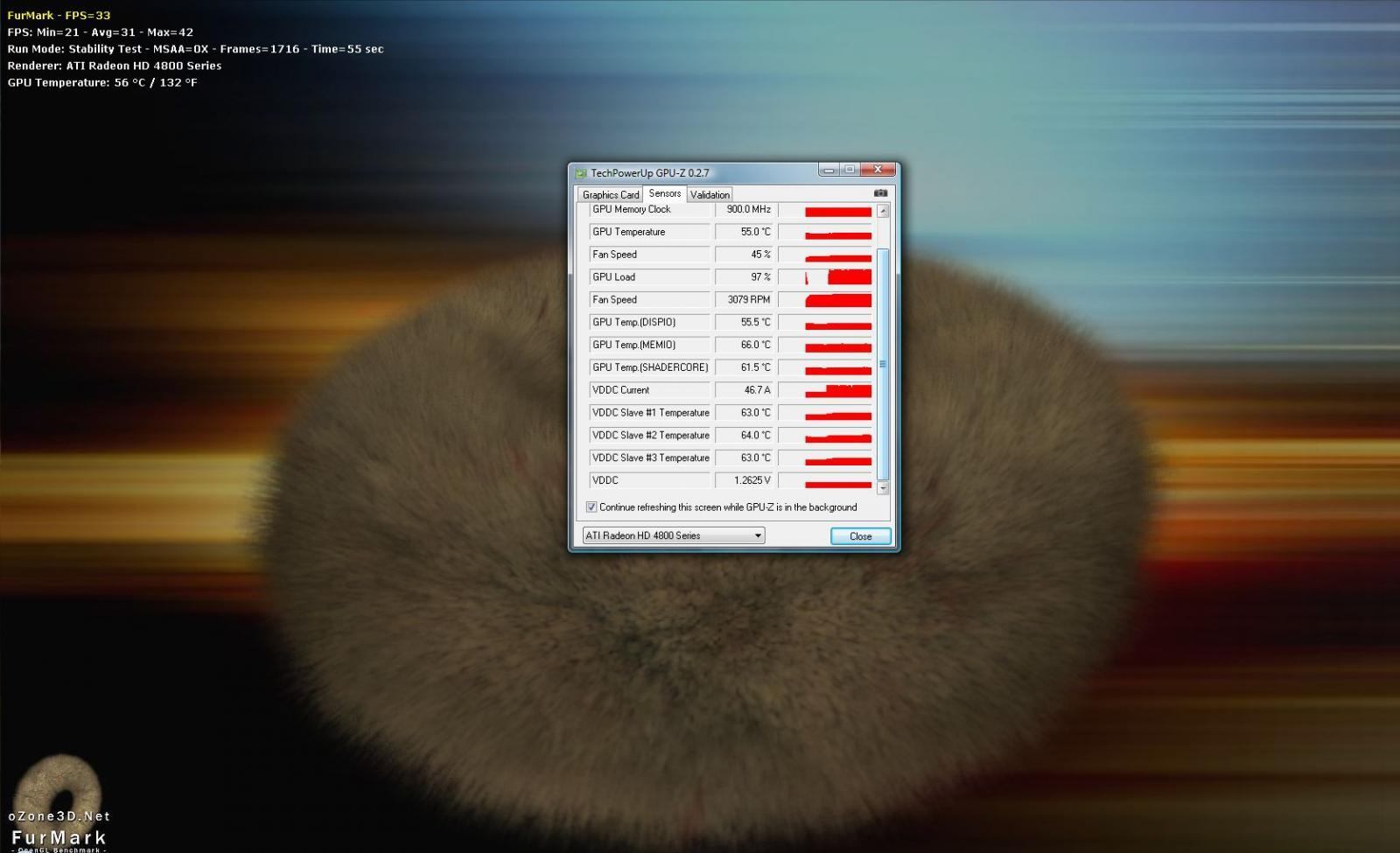1400x853 pixels.
Task: Click the FurMark 'FPS: Min=21 - Avg=31 - Max=42' line
Action: click(x=101, y=32)
